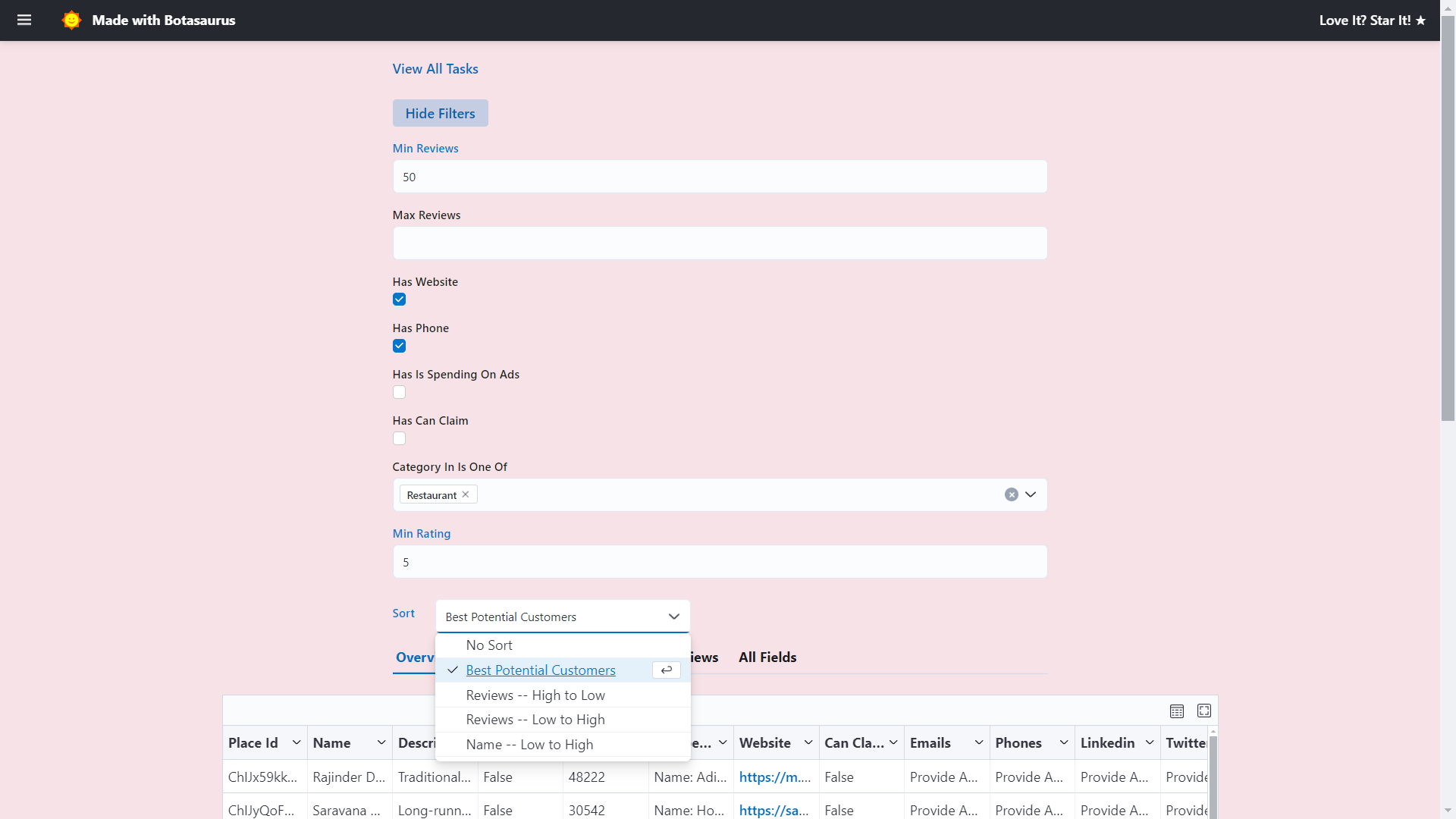1456x819 pixels.
Task: Click the Max Reviews input field
Action: pyautogui.click(x=719, y=243)
